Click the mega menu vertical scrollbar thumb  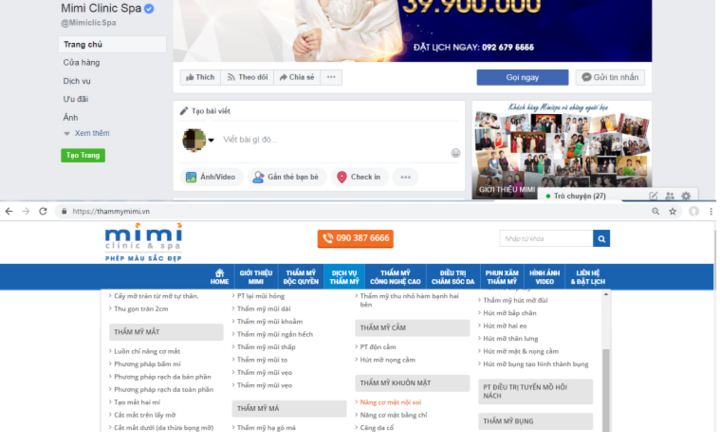[x=606, y=390]
